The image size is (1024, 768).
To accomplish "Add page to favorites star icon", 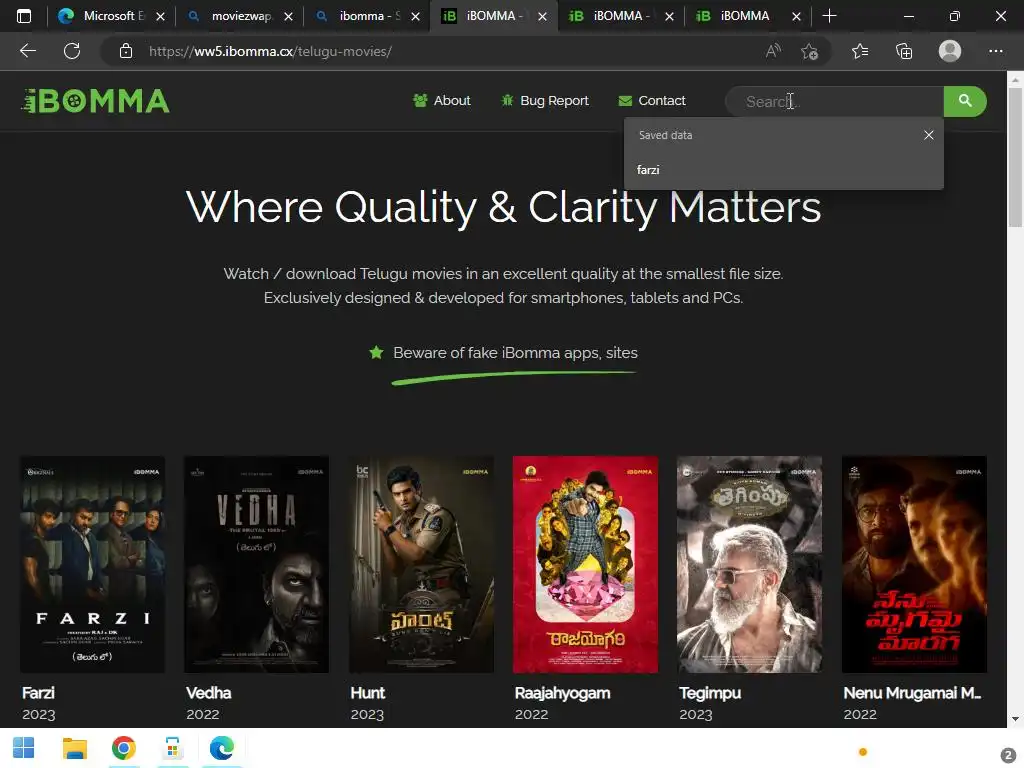I will [x=810, y=51].
